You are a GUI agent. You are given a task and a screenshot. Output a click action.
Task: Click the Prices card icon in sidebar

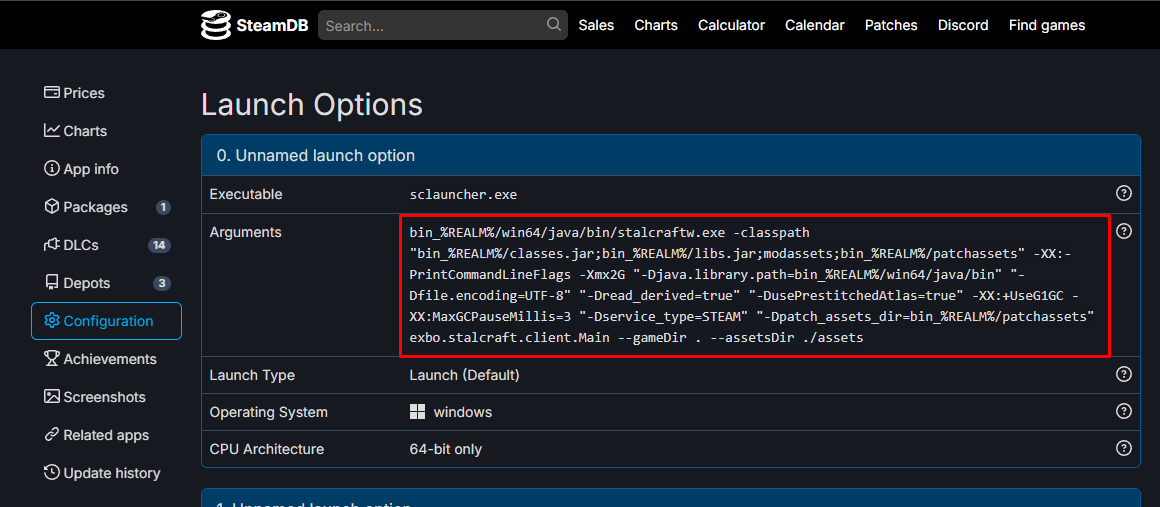pos(52,93)
